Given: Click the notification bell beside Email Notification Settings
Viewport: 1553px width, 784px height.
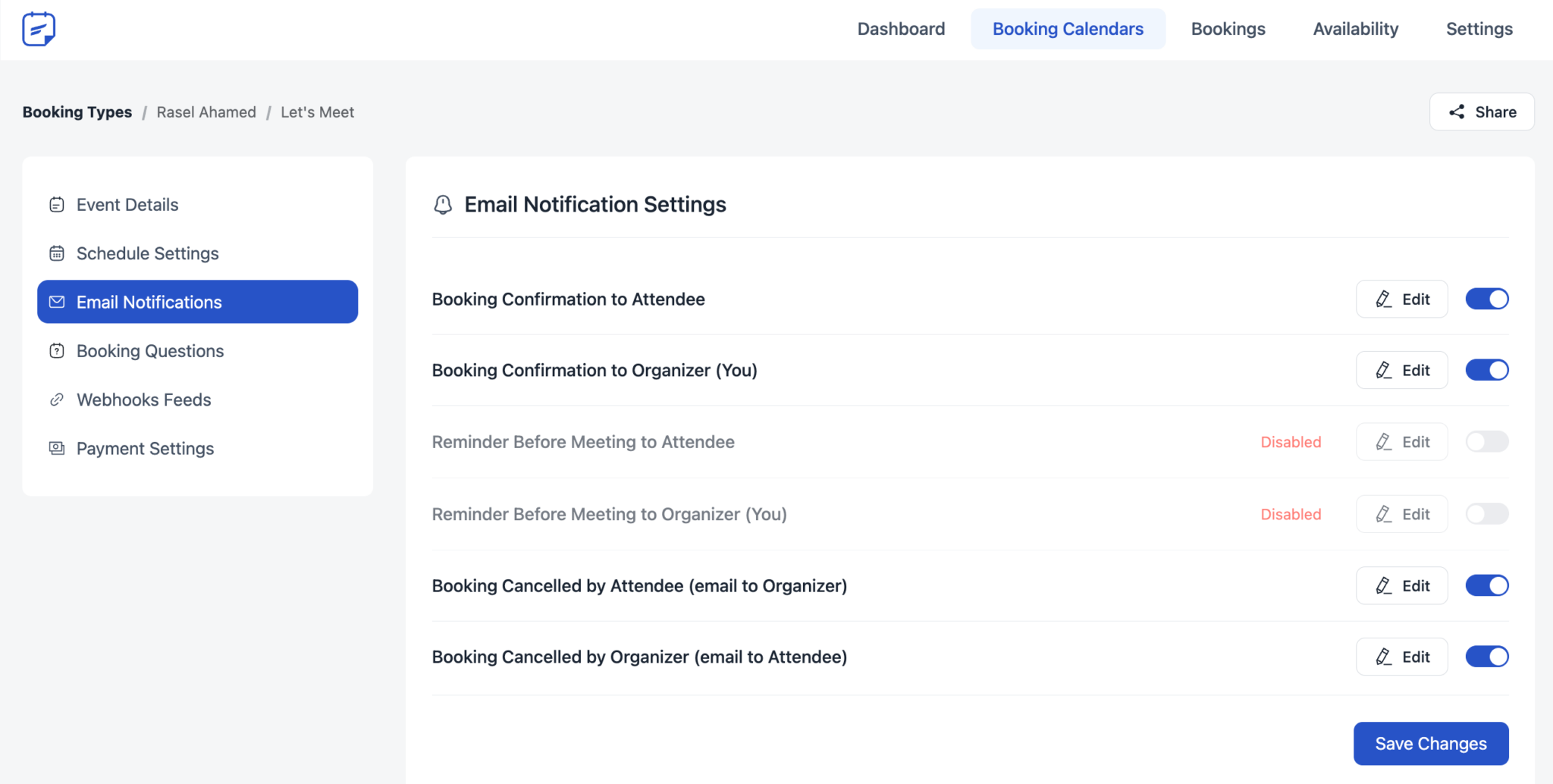Looking at the screenshot, I should coord(443,204).
